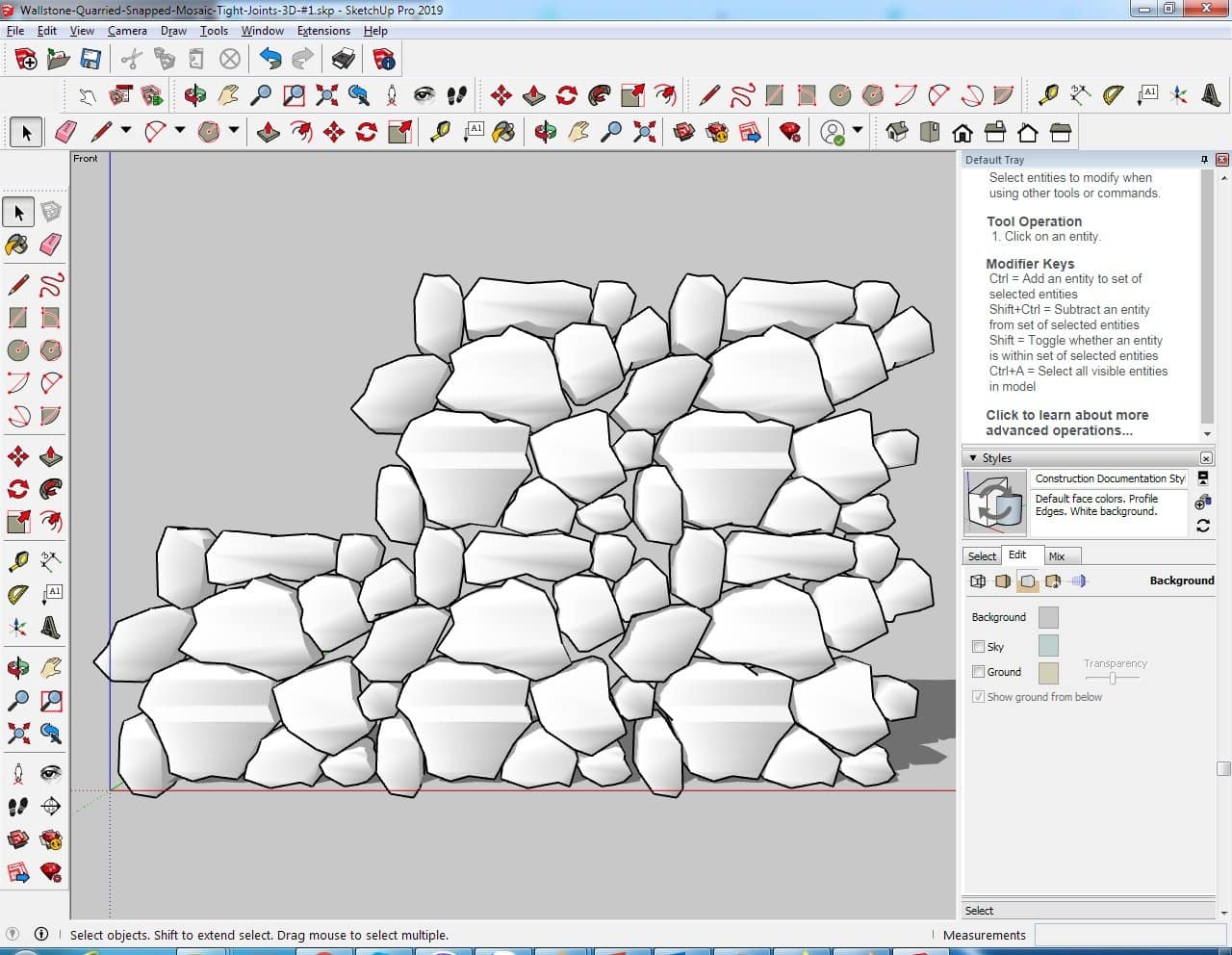
Task: Choose the Iso view house icon
Action: [x=896, y=132]
